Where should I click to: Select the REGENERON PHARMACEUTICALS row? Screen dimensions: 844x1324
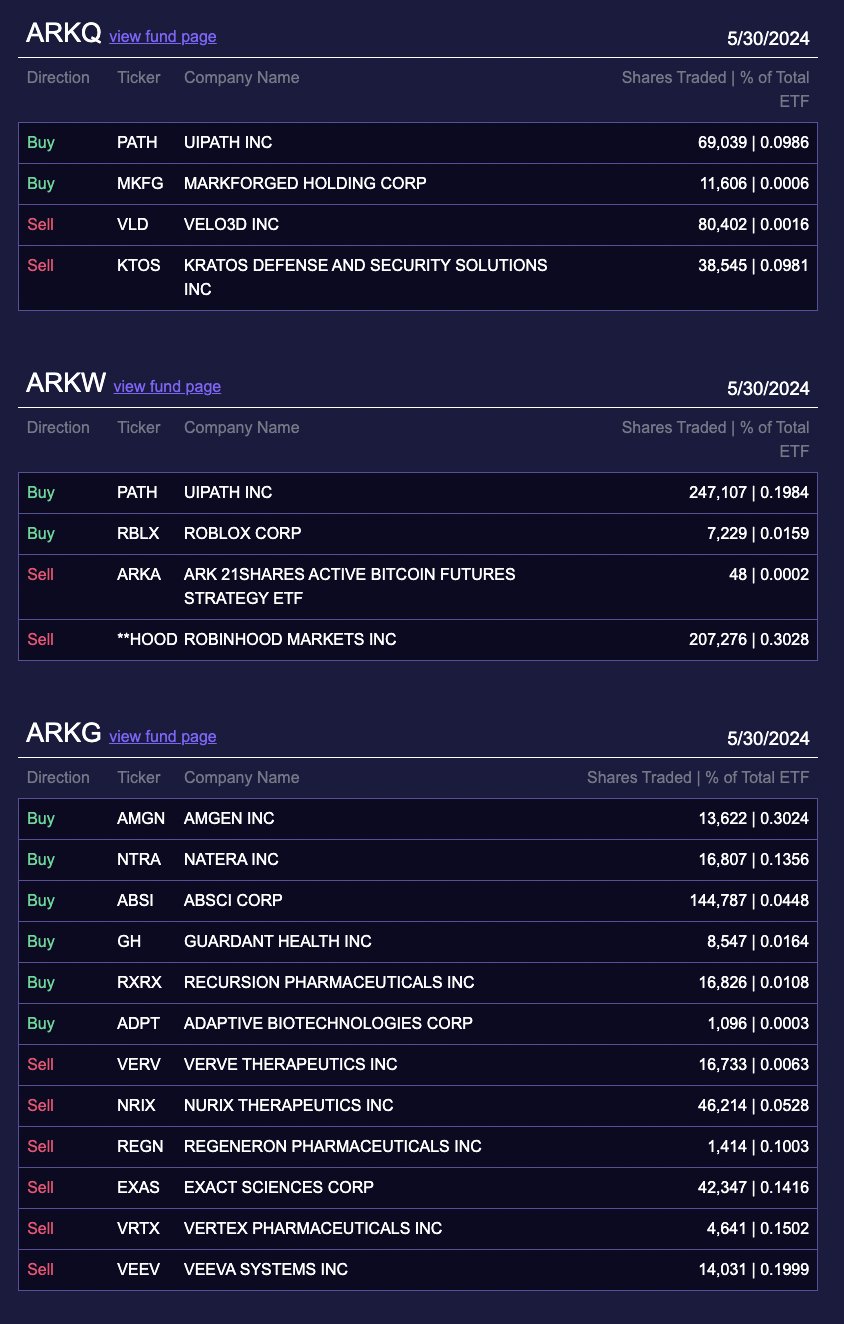point(418,1147)
